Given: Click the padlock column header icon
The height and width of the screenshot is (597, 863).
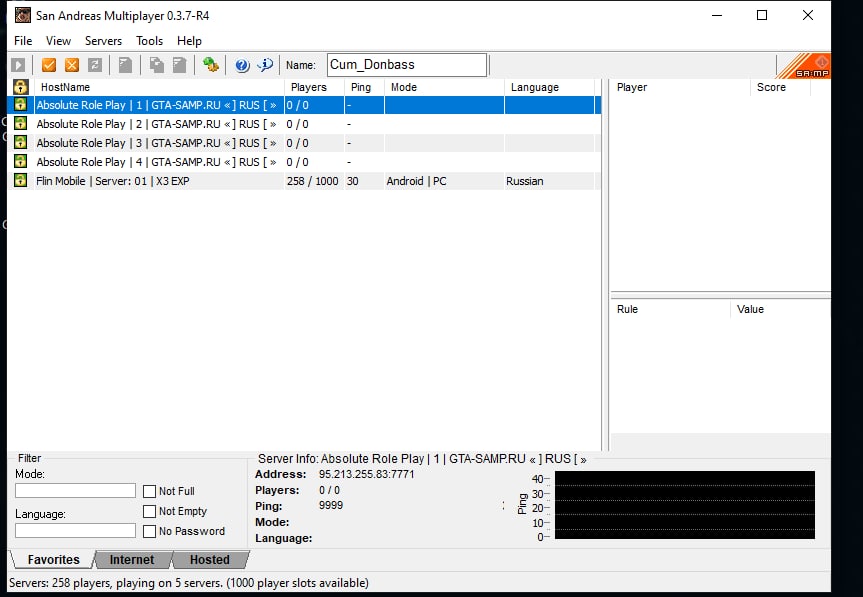Looking at the screenshot, I should (x=21, y=87).
